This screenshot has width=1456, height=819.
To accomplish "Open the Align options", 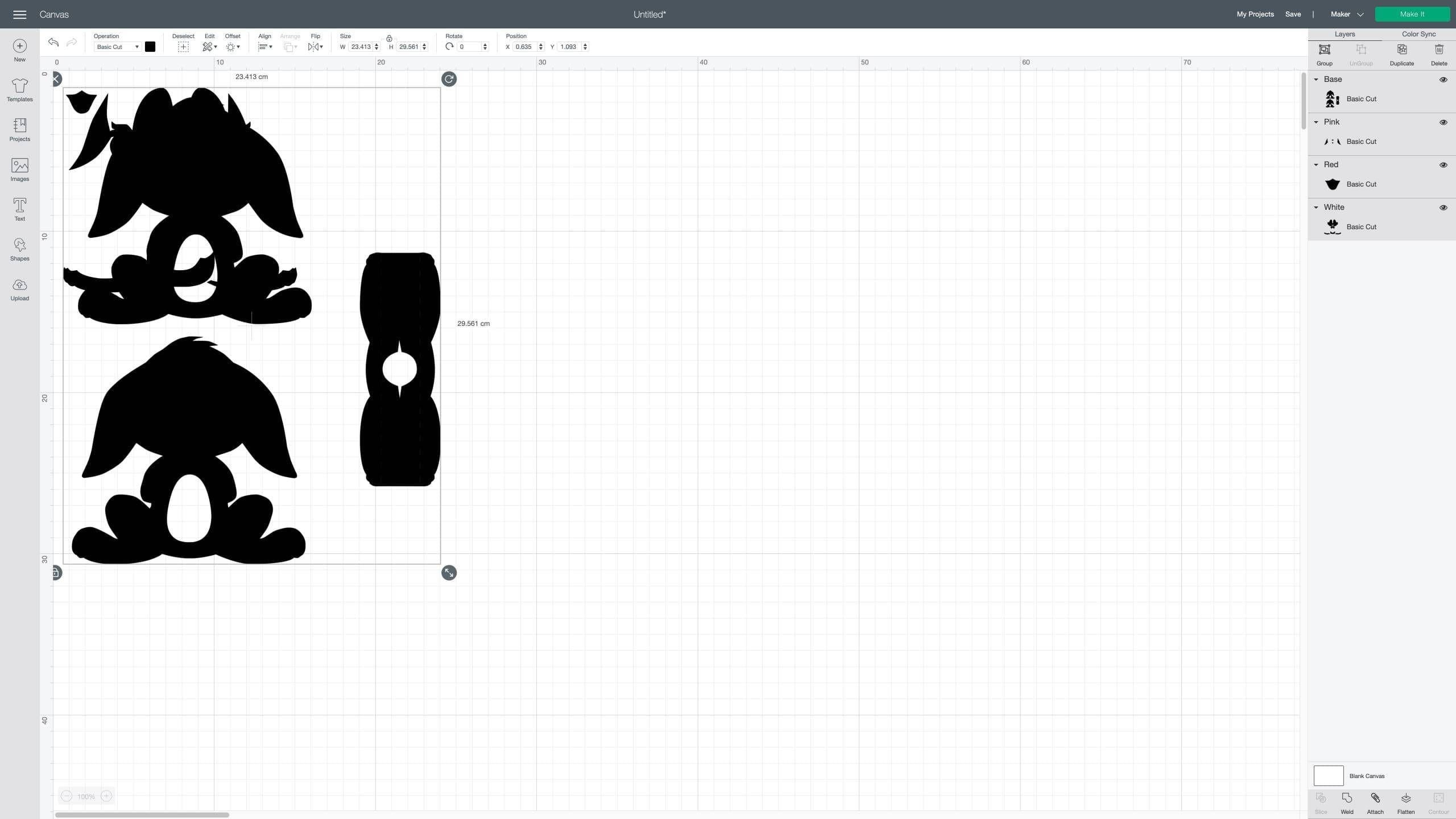I will pyautogui.click(x=265, y=47).
